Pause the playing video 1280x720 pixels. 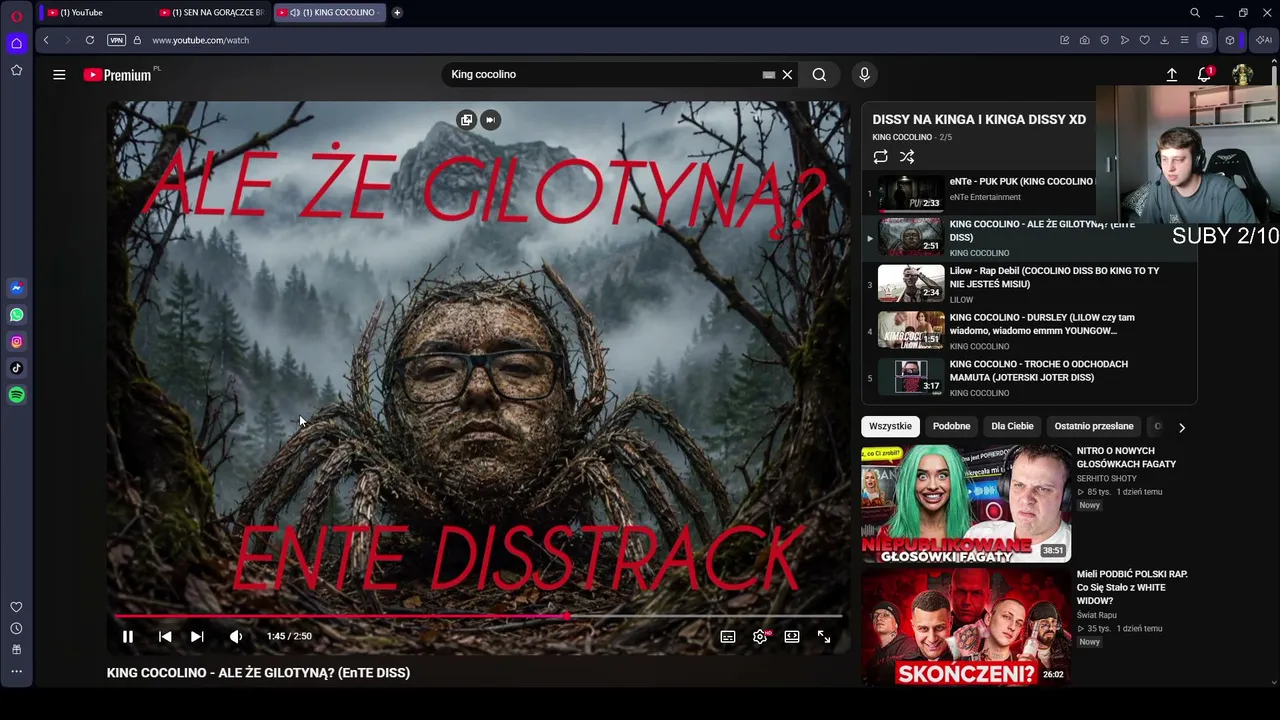coord(128,636)
